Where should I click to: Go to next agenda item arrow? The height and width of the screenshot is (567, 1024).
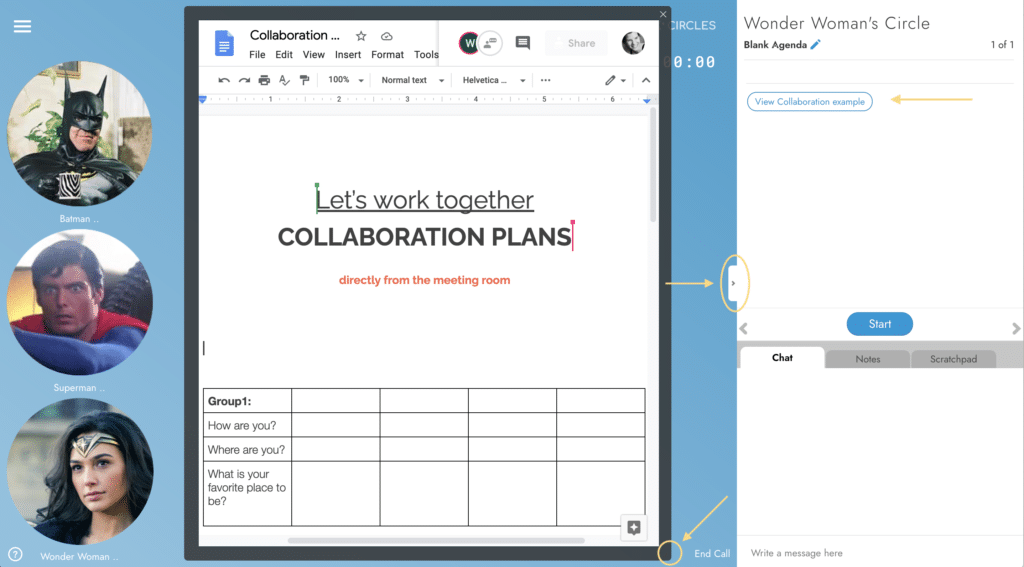pyautogui.click(x=1016, y=328)
